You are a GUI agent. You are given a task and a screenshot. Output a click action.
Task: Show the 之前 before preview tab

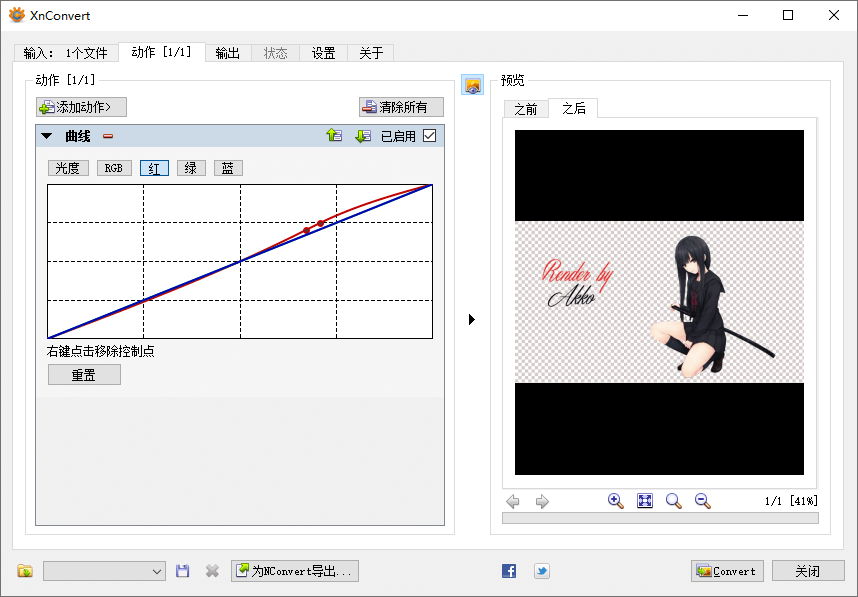pyautogui.click(x=526, y=109)
